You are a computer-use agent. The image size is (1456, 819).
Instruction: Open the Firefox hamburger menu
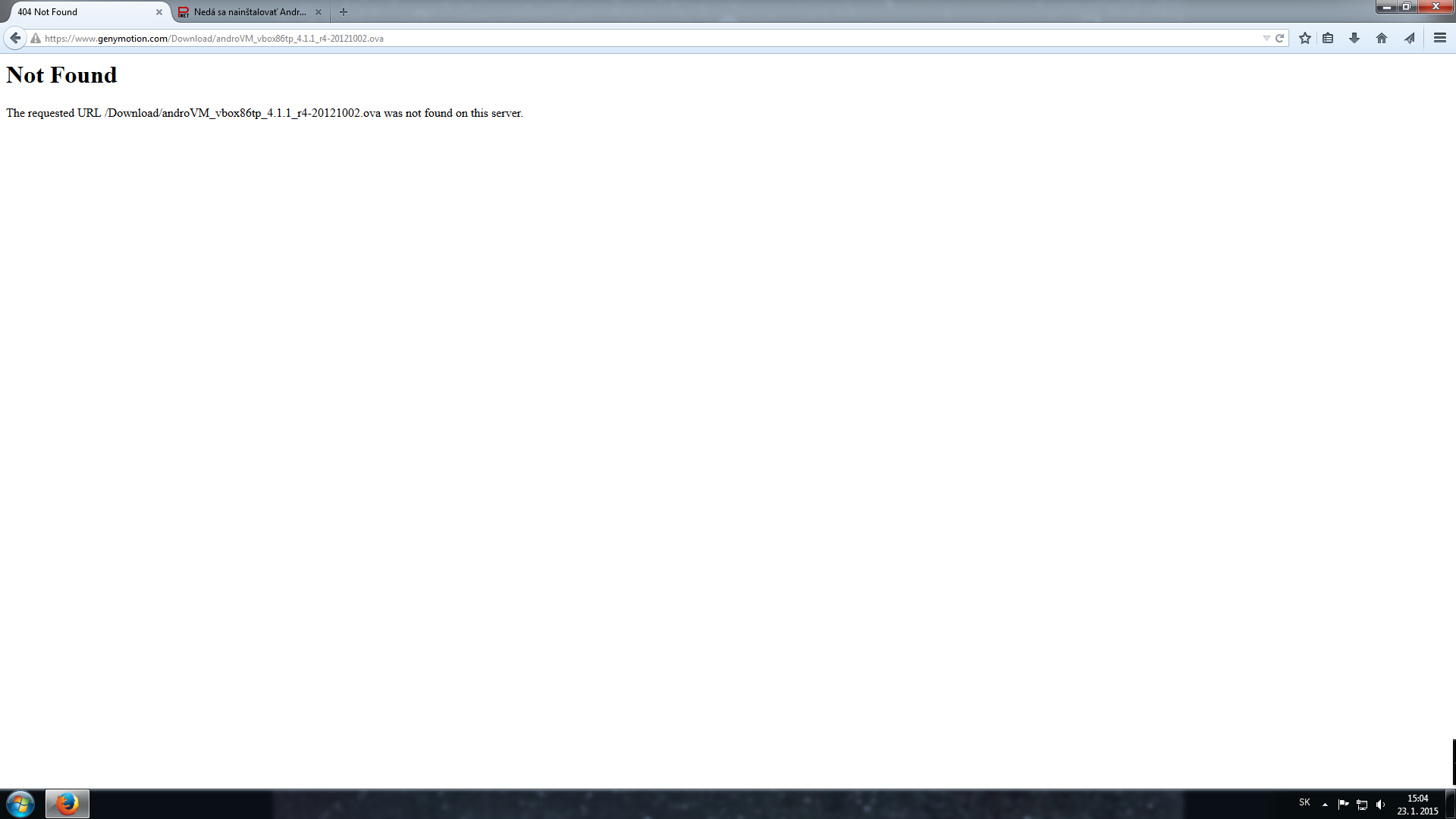point(1439,38)
